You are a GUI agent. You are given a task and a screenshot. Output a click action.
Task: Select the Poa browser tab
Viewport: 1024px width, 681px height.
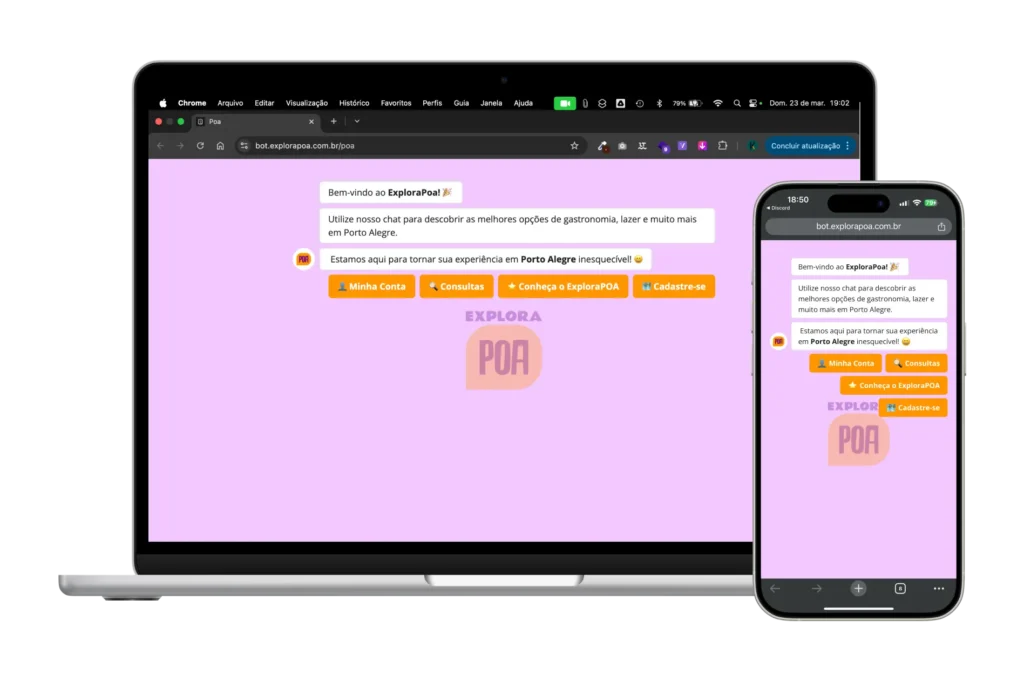pos(255,121)
